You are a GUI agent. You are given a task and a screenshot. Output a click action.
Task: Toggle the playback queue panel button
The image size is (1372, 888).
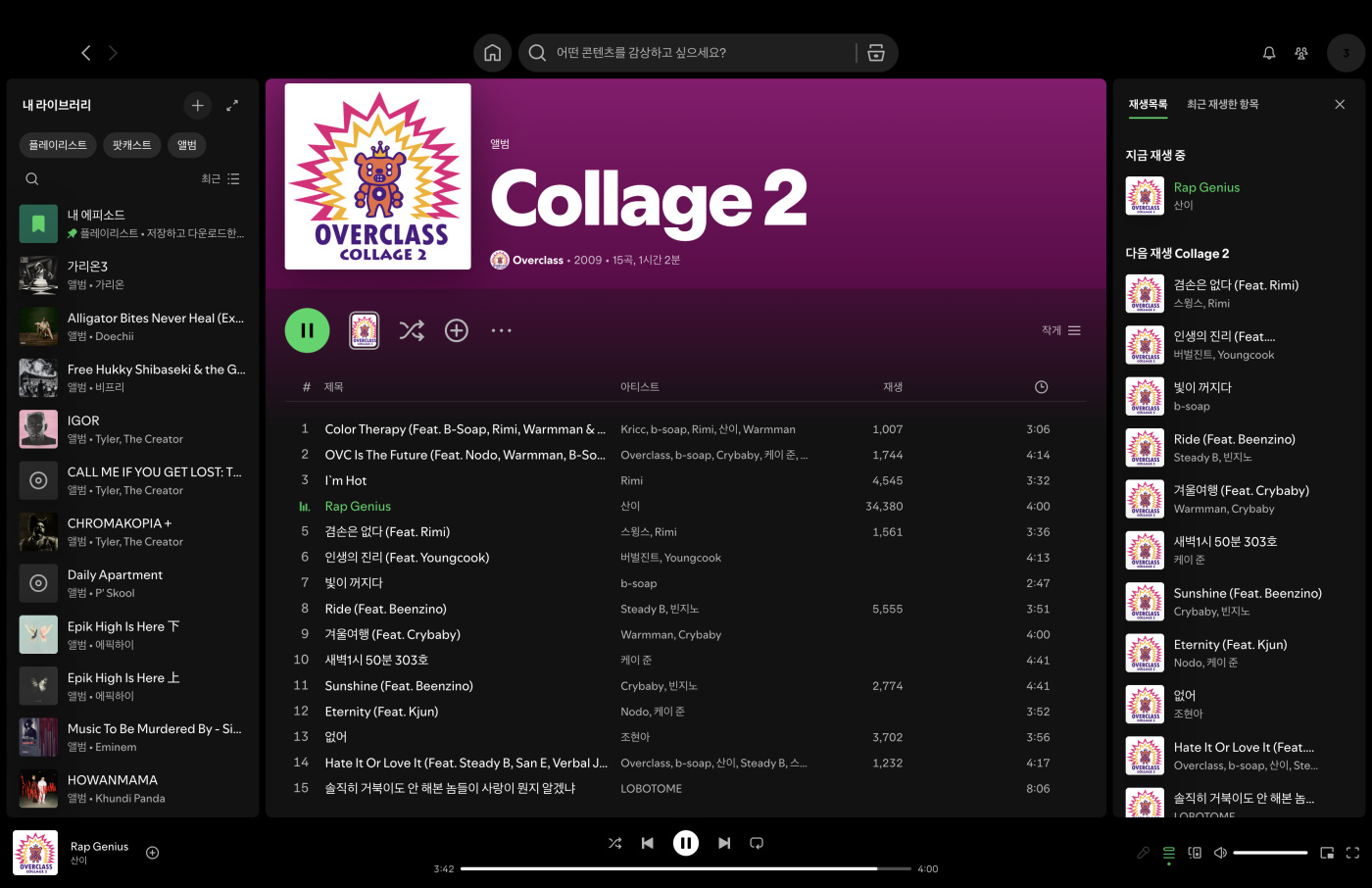[x=1168, y=853]
